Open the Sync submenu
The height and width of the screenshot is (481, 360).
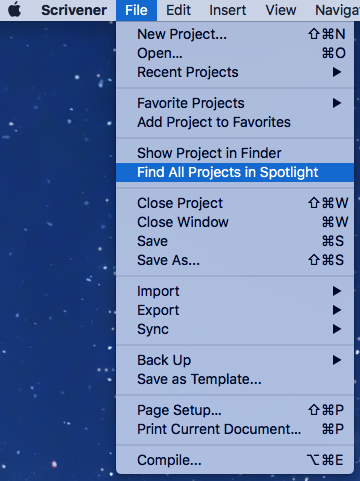pyautogui.click(x=235, y=329)
